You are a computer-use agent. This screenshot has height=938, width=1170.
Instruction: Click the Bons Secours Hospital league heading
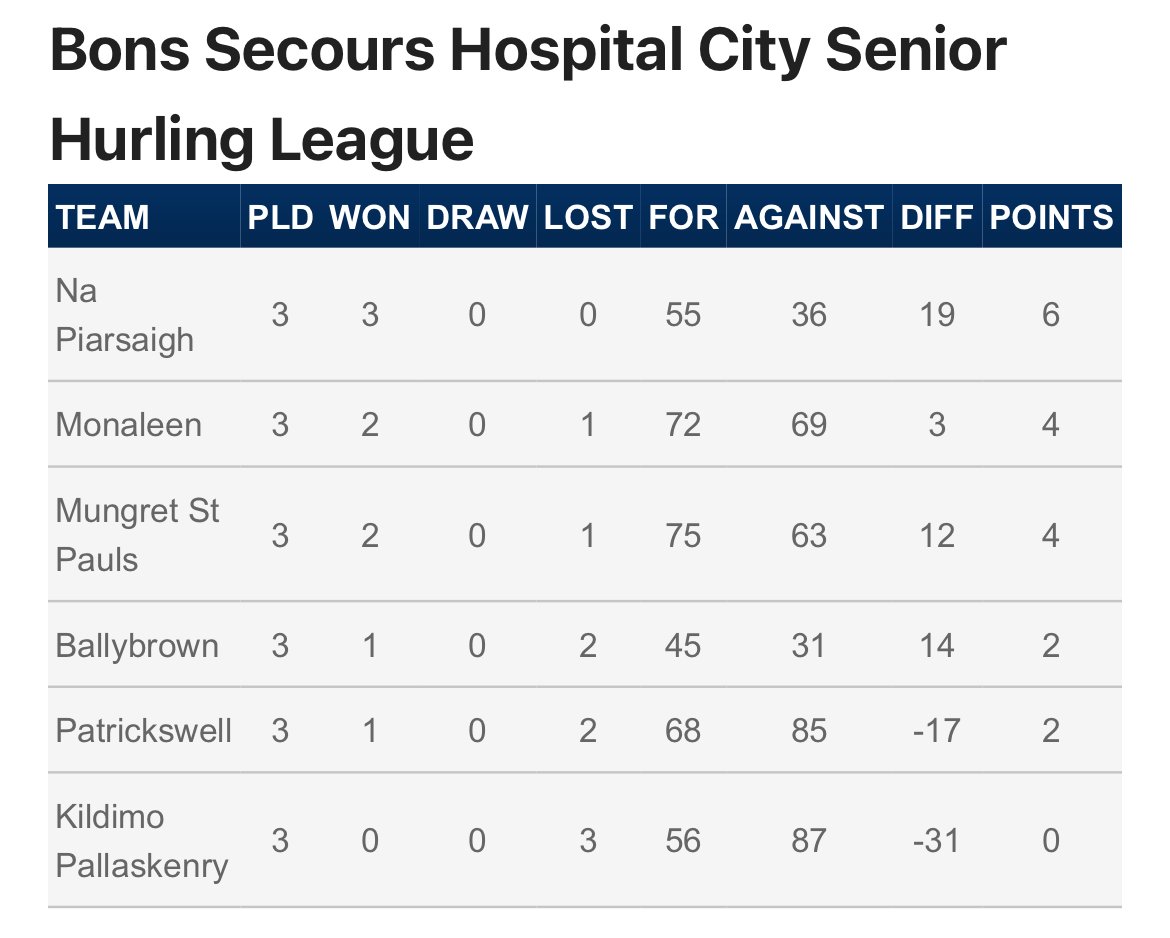528,94
